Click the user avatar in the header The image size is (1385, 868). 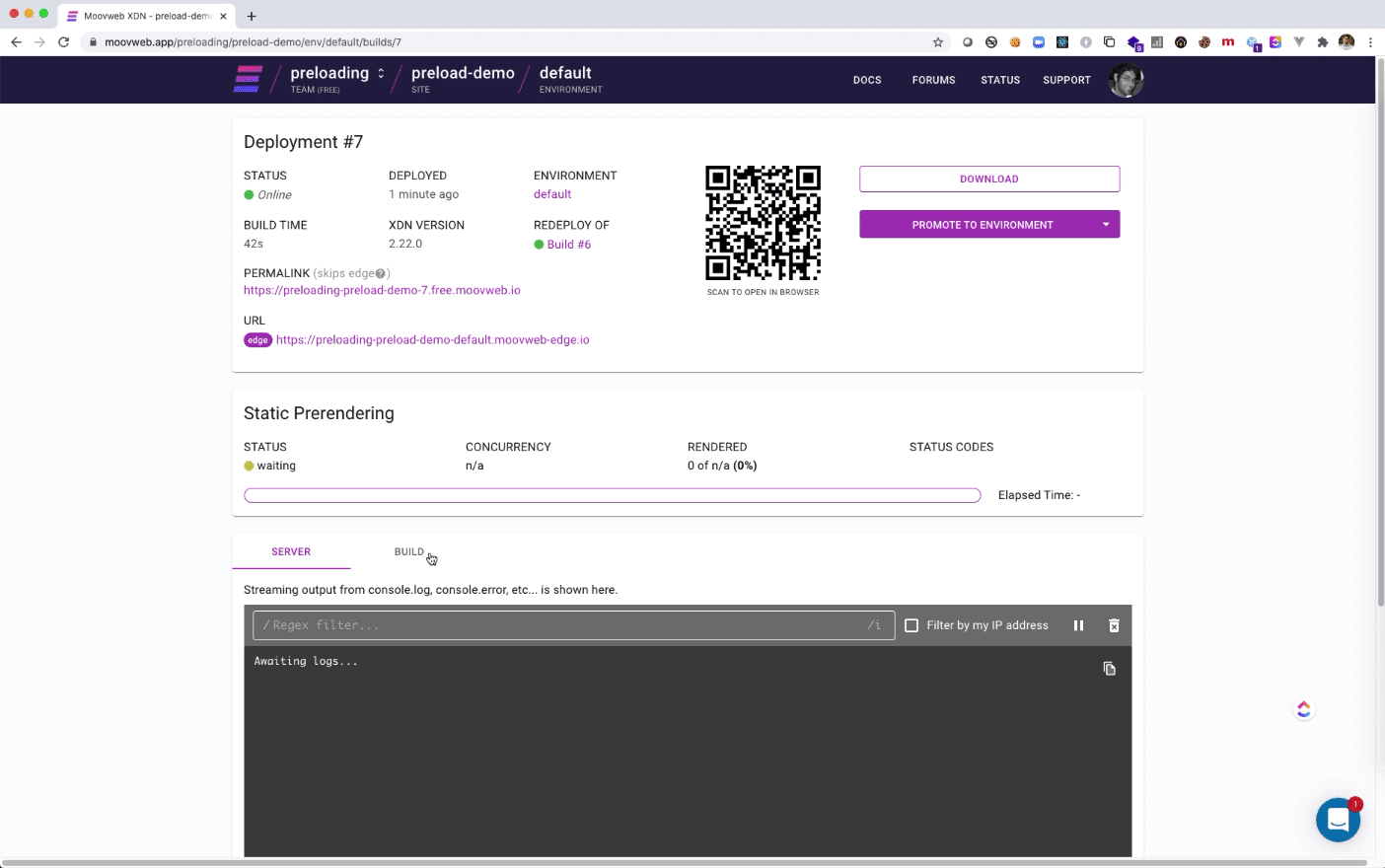point(1126,80)
